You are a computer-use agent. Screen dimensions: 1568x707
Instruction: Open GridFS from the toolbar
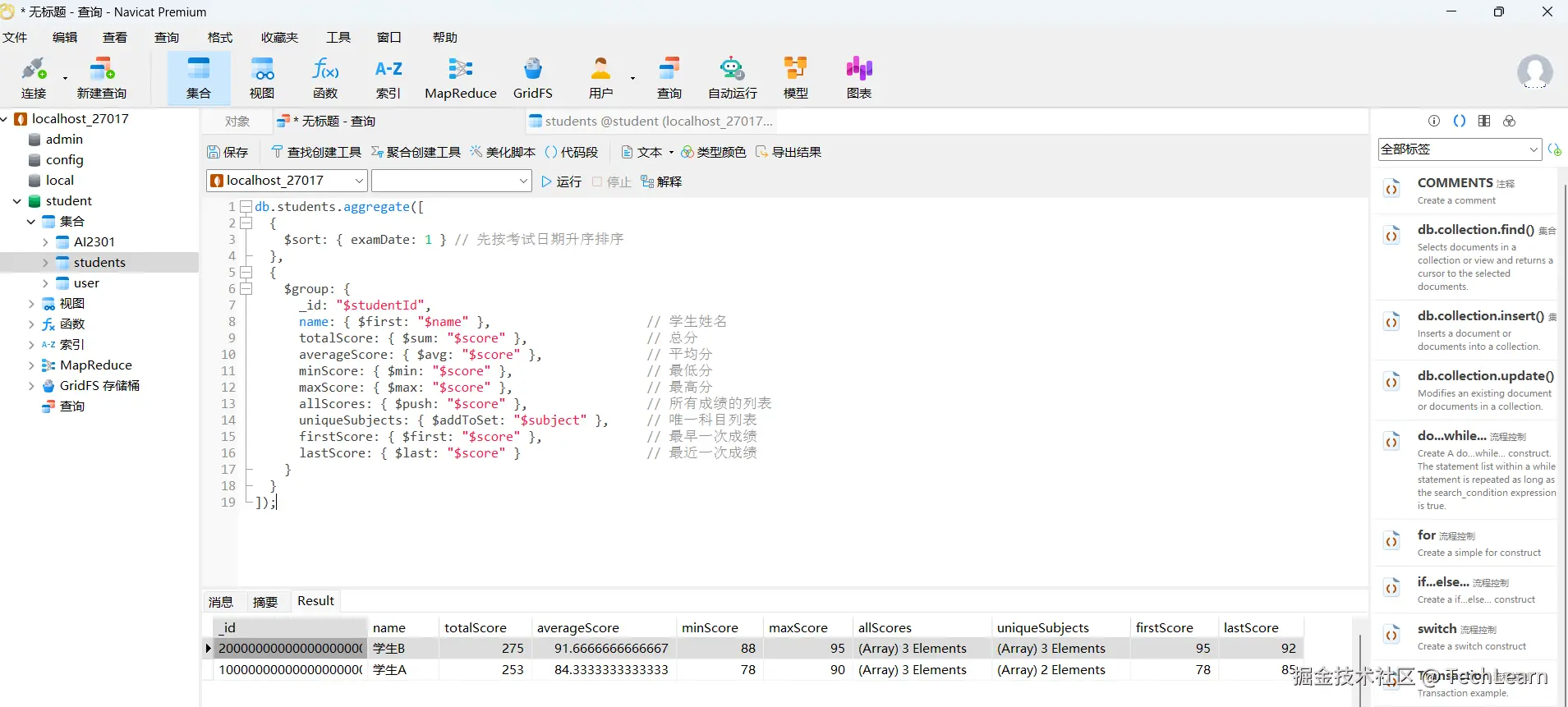533,78
